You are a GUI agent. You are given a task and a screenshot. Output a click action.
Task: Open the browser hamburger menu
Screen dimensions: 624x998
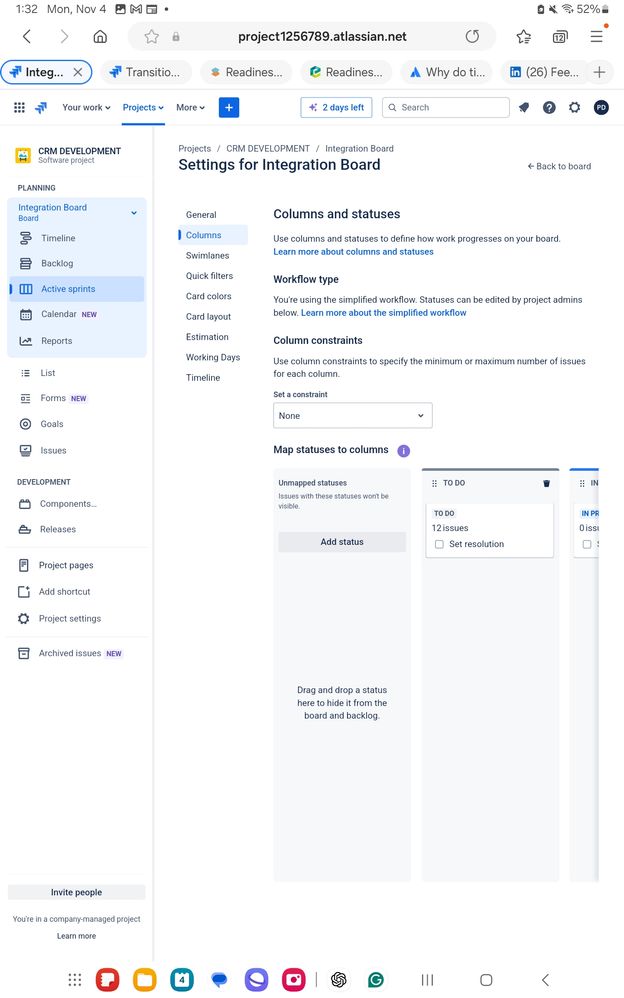596,36
